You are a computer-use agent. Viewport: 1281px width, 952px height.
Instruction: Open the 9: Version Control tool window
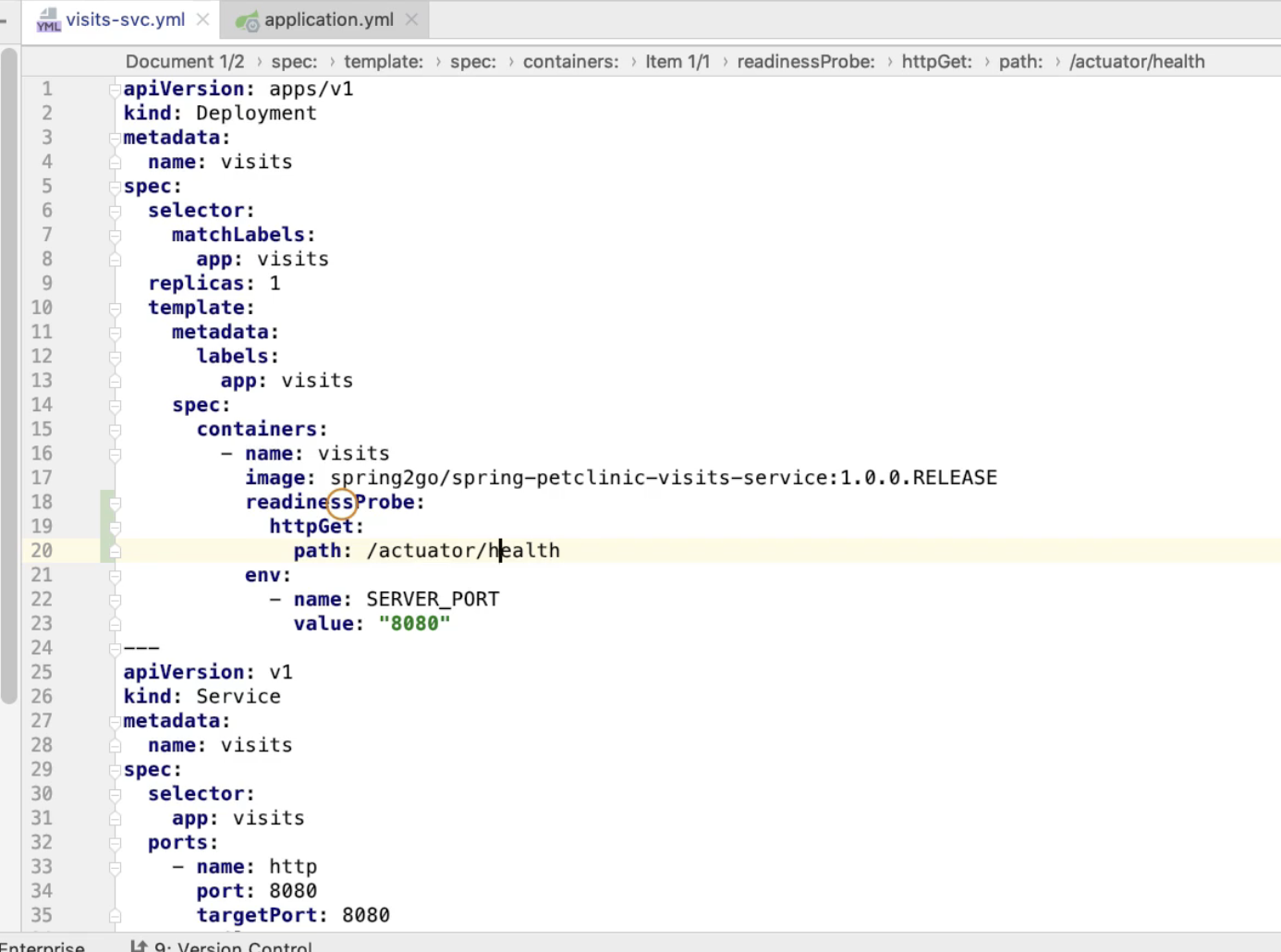(x=232, y=946)
